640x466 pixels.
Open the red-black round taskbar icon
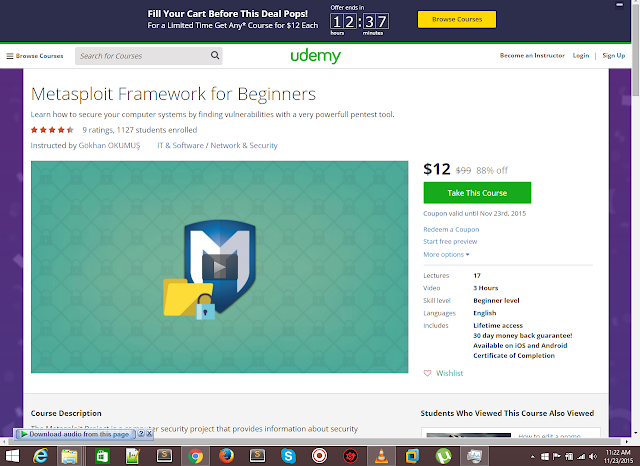pyautogui.click(x=350, y=456)
